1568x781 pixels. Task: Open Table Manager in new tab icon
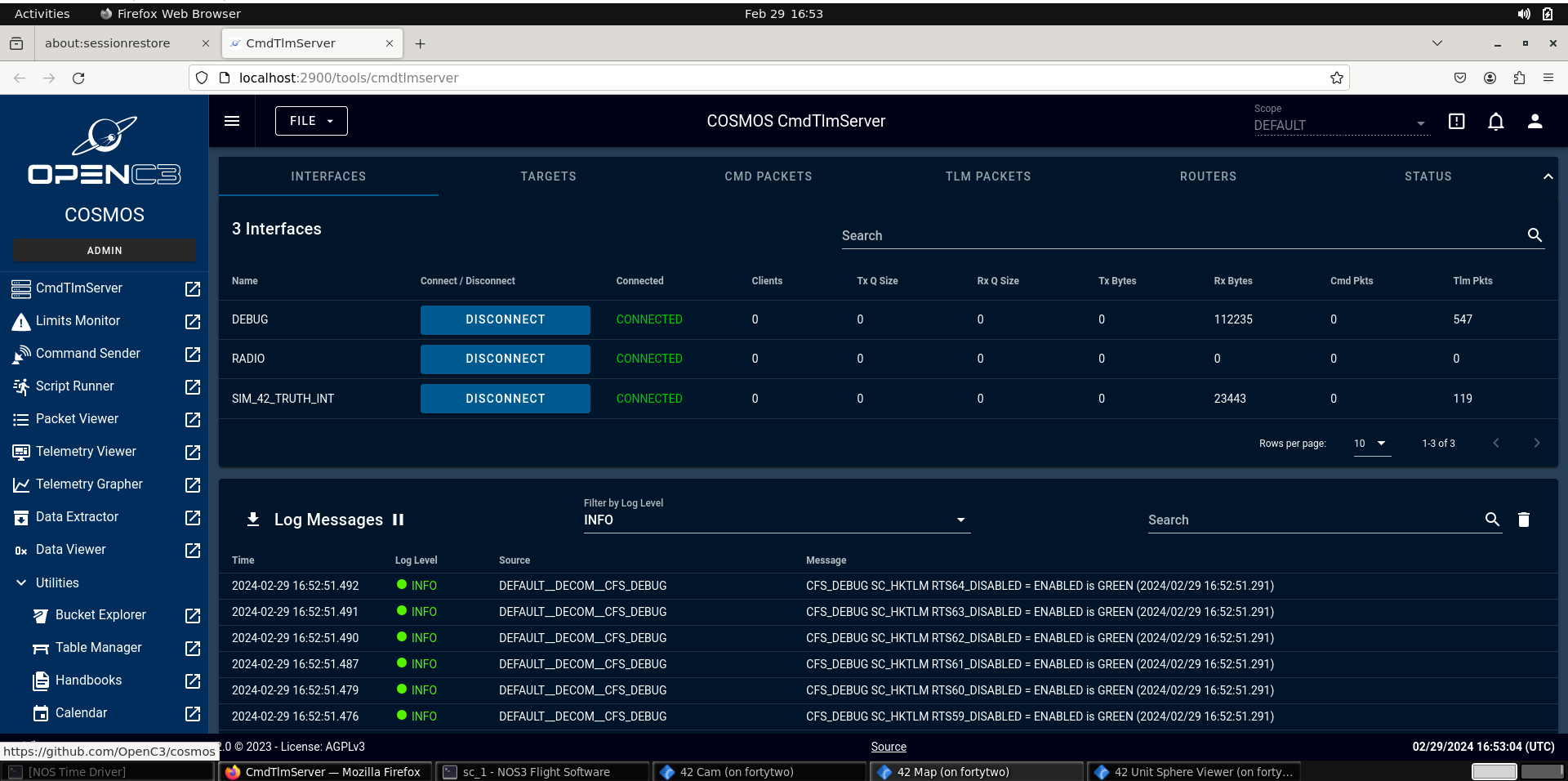click(x=193, y=648)
